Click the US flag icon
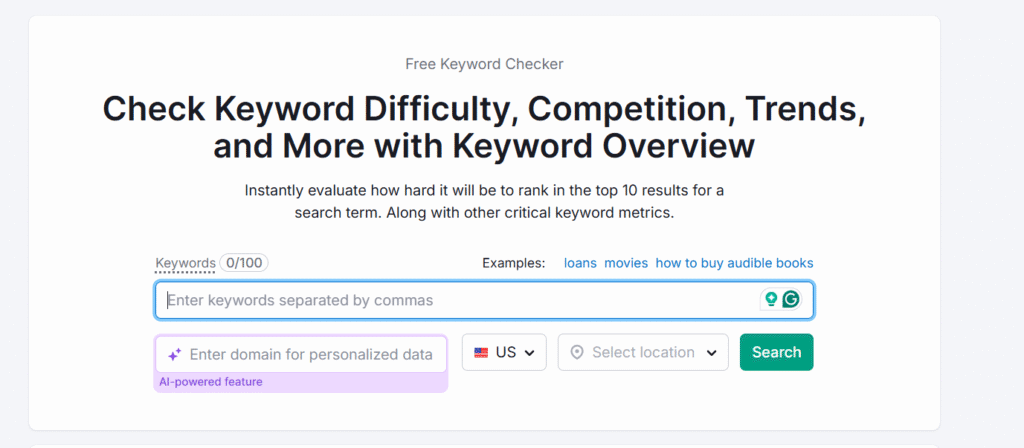The width and height of the screenshot is (1024, 448). pyautogui.click(x=481, y=353)
